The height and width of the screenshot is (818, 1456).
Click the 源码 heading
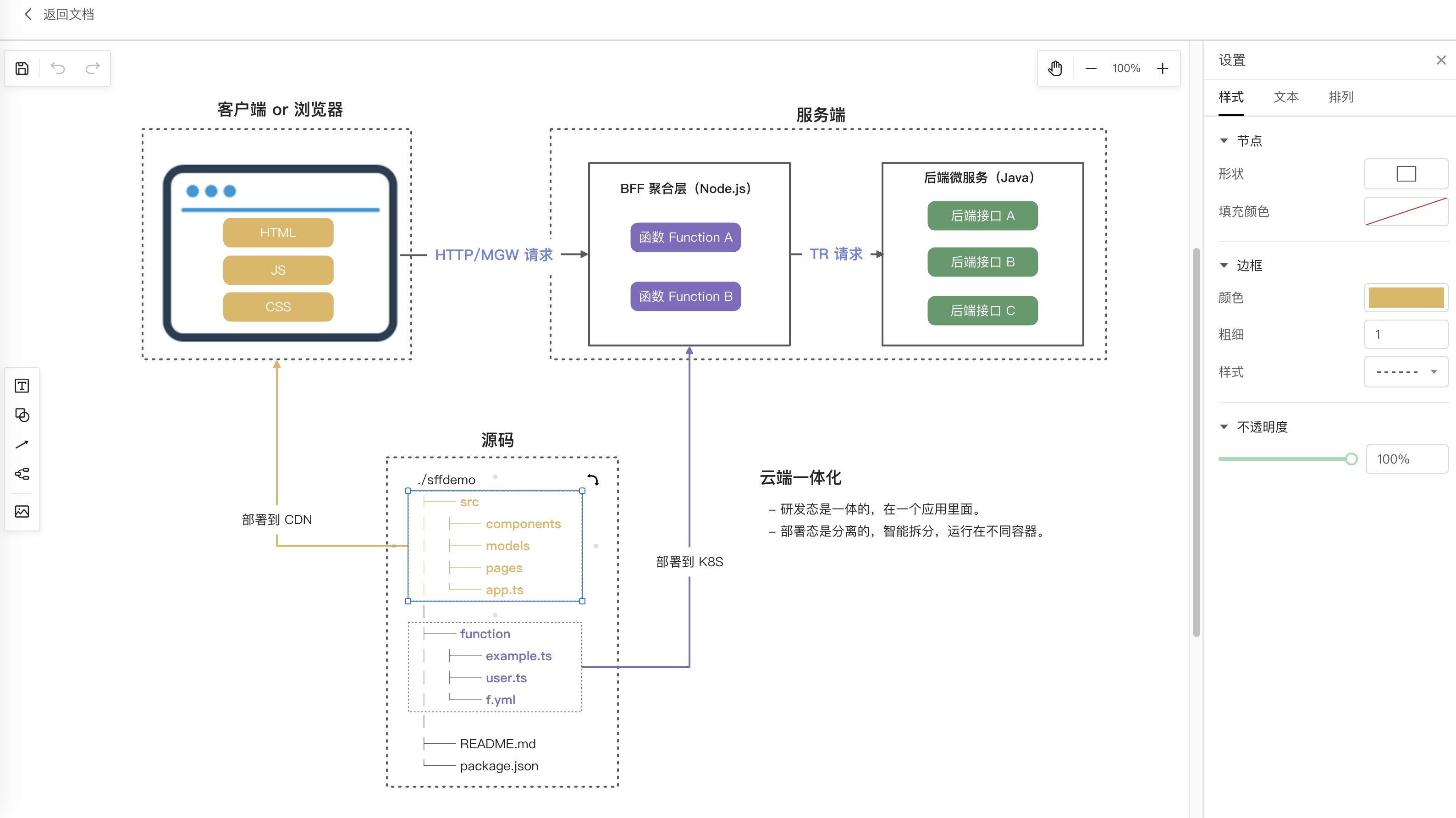tap(497, 440)
